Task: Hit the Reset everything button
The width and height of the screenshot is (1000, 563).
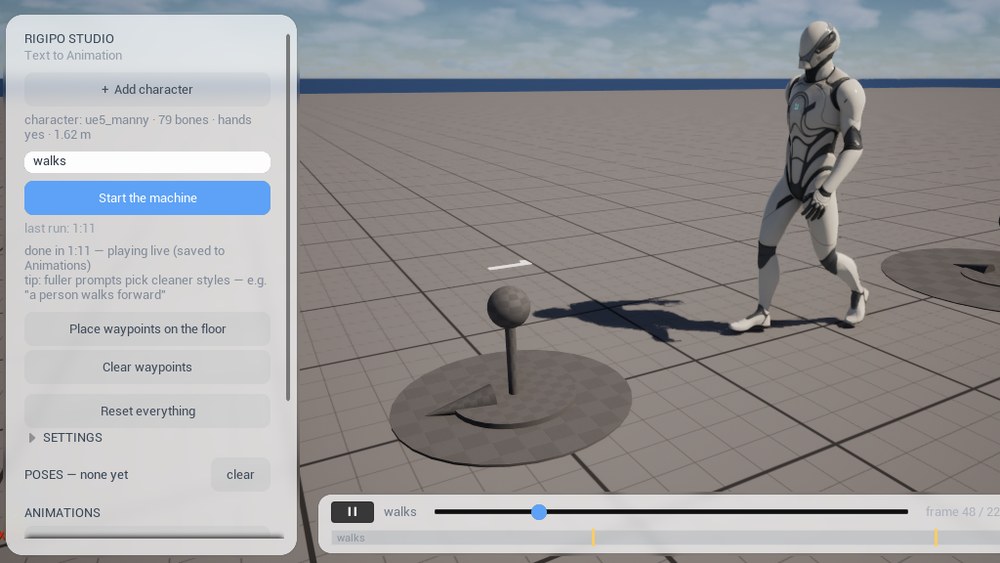Action: point(147,411)
